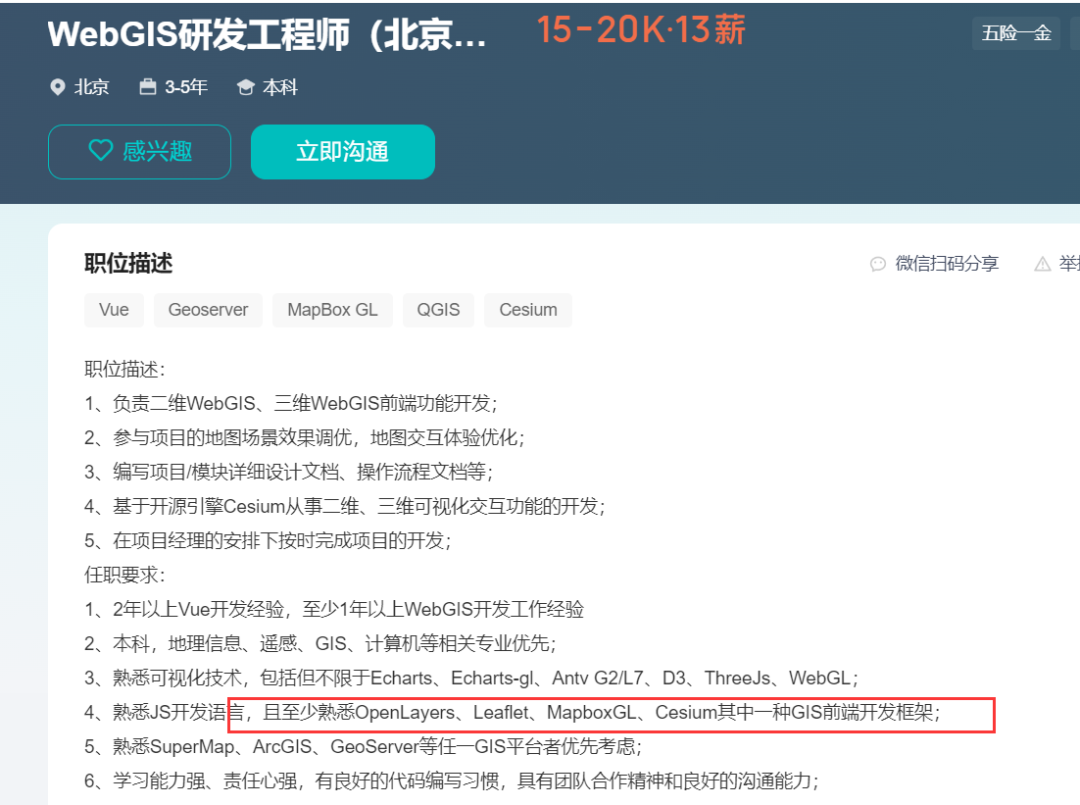Click the 感兴趣 heart button

point(139,151)
